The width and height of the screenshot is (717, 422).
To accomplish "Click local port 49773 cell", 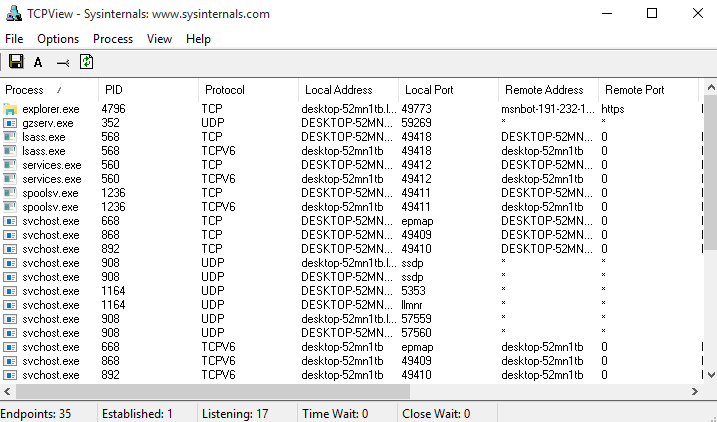I will [x=417, y=109].
